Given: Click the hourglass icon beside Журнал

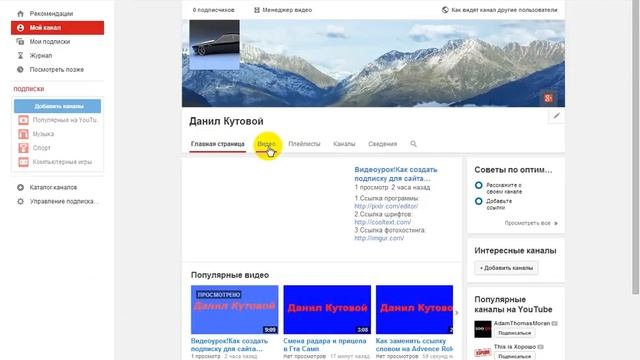Looking at the screenshot, I should (x=20, y=56).
